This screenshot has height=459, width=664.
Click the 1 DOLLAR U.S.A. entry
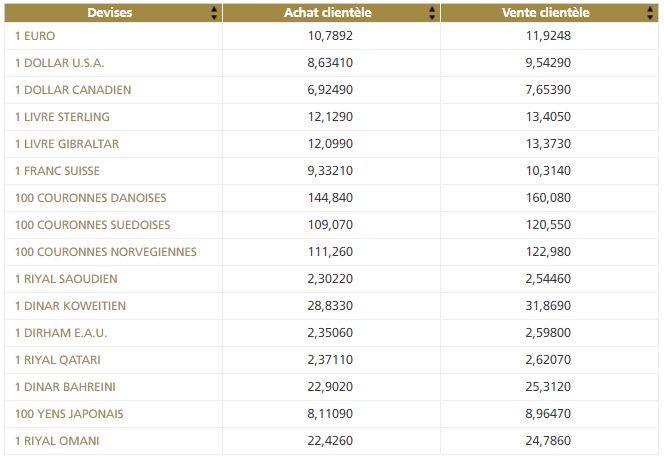click(x=59, y=63)
